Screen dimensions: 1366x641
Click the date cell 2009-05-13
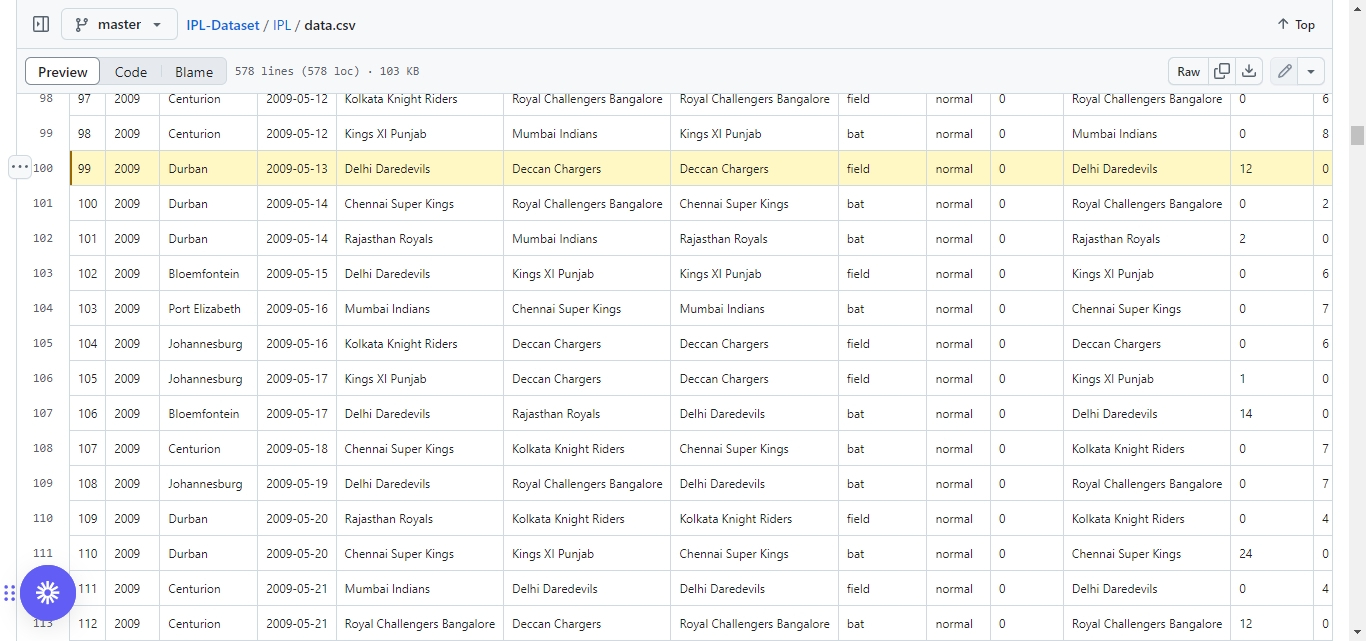297,169
